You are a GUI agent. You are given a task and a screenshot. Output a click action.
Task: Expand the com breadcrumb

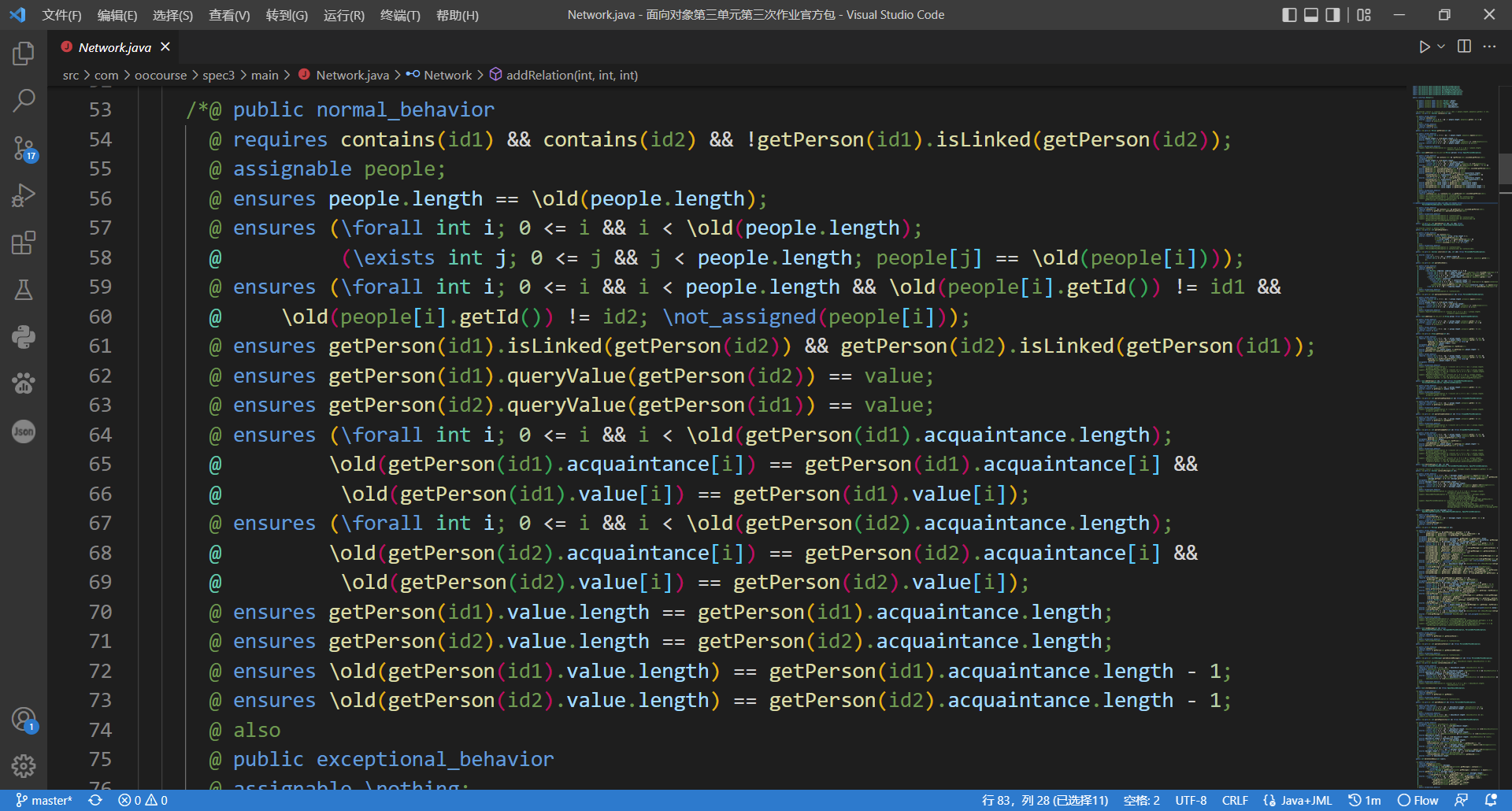pyautogui.click(x=106, y=75)
